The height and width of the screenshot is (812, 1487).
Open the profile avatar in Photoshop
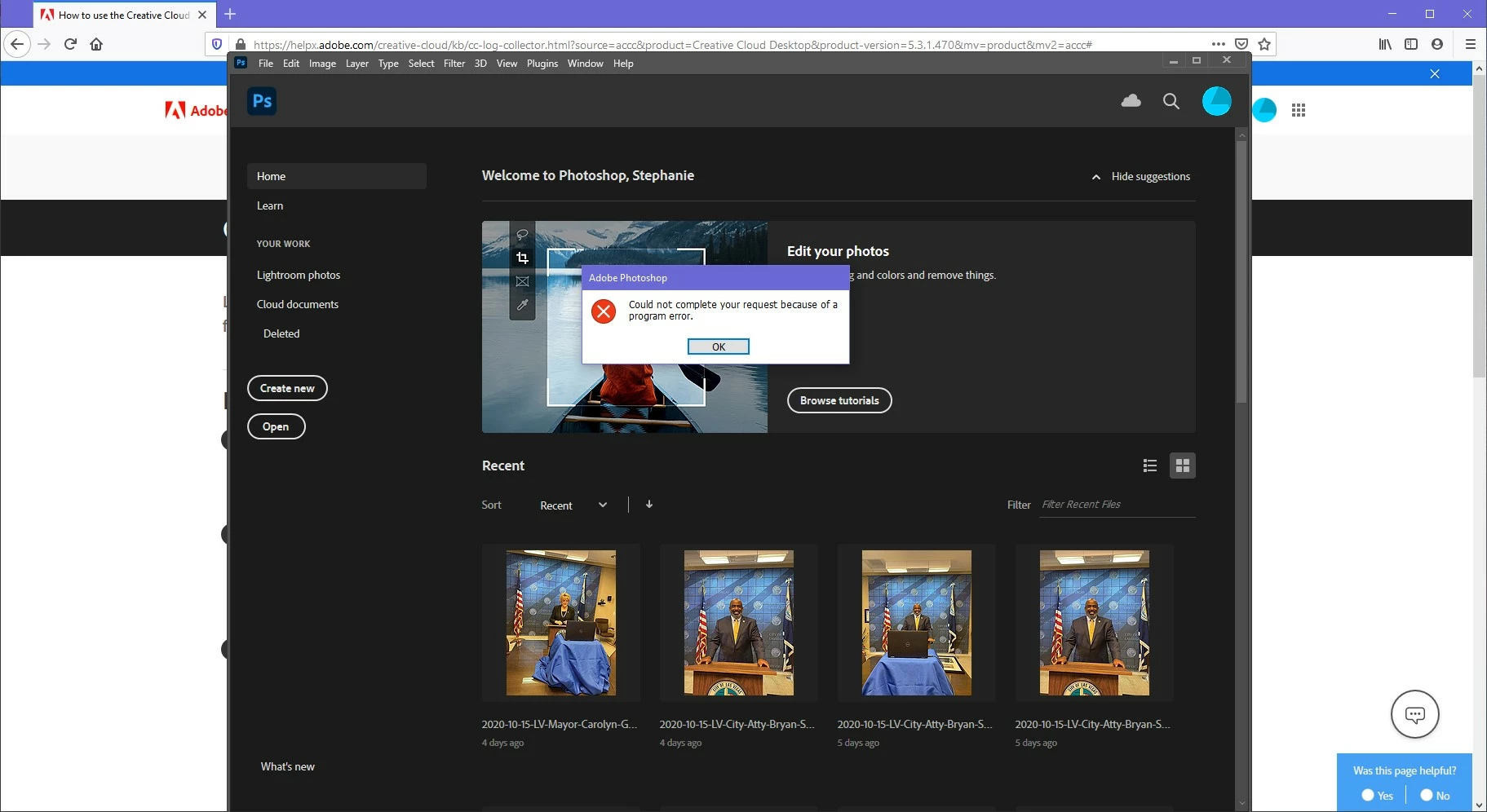[1216, 101]
